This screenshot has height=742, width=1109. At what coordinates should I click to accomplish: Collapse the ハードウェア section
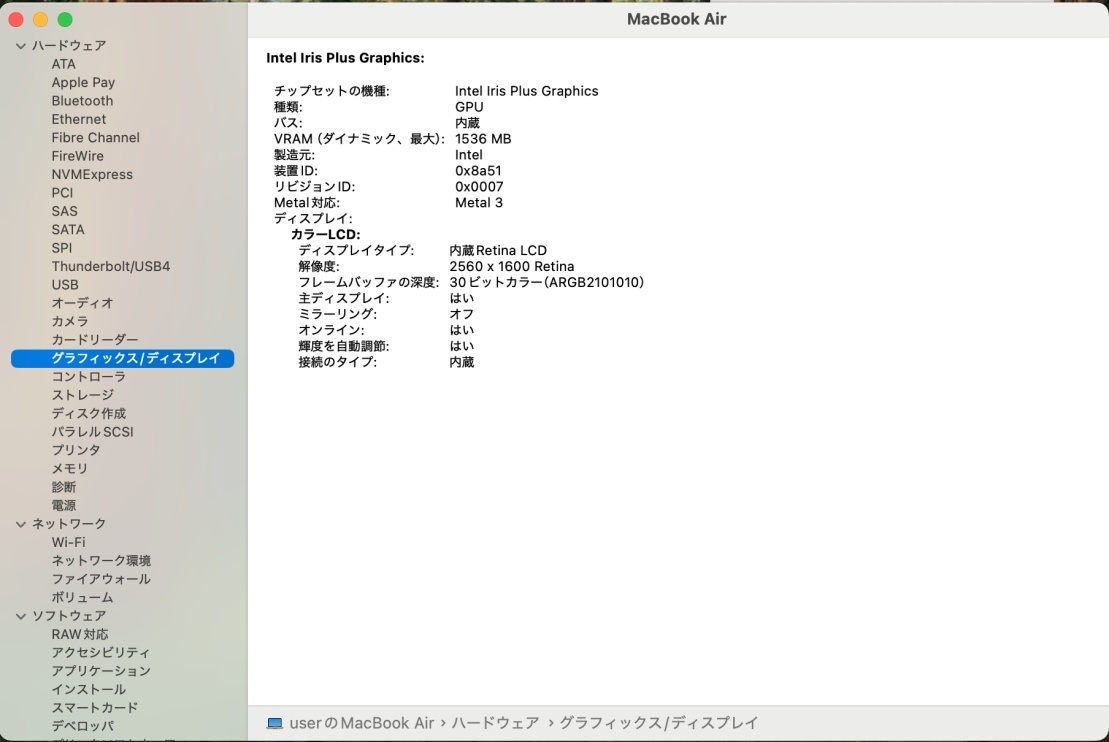pos(19,45)
